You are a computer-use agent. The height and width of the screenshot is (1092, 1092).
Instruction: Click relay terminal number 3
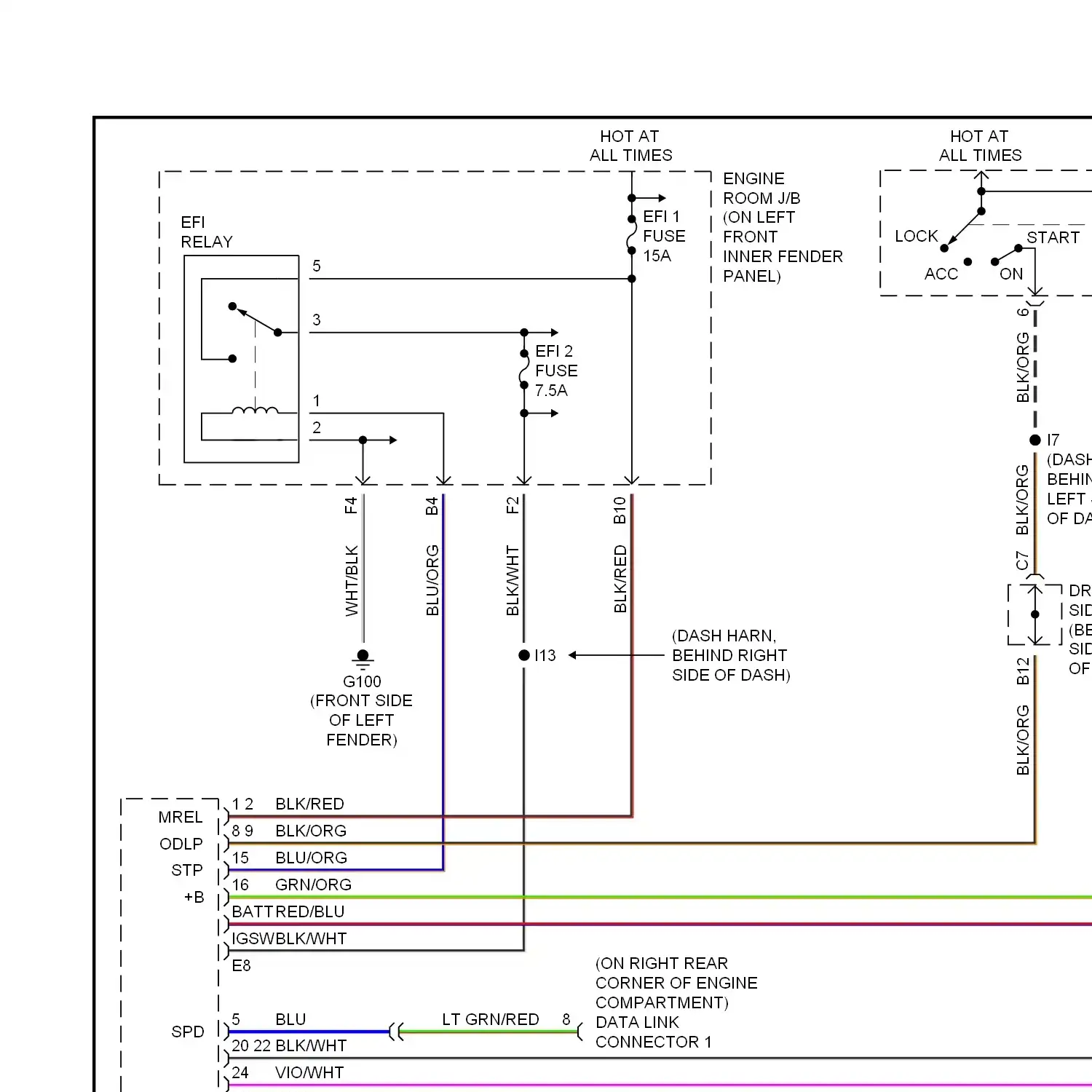(x=316, y=320)
